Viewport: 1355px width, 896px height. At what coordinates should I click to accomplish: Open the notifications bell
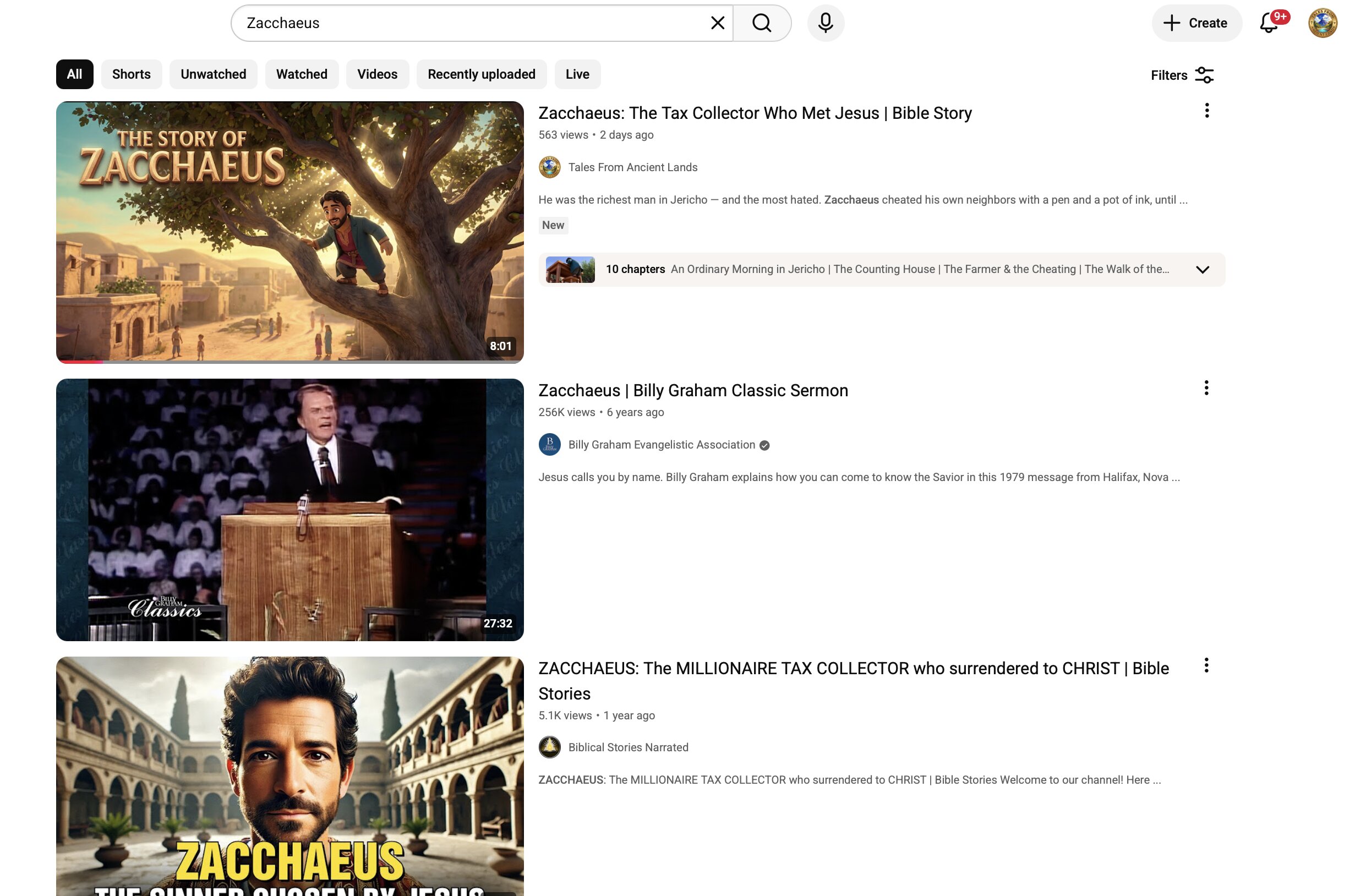pos(1269,23)
